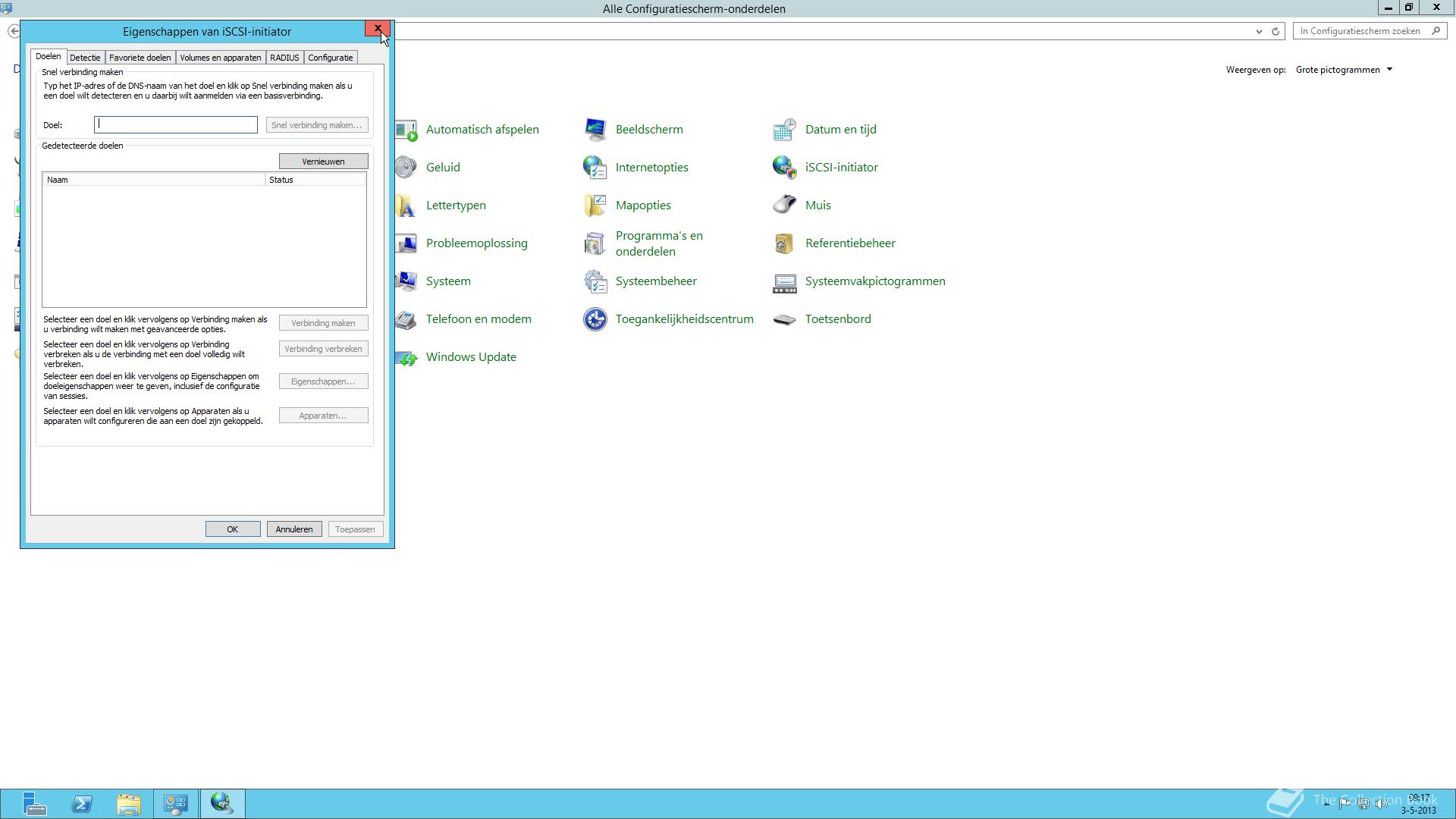Switch to the Detectie tab
The image size is (1456, 819).
85,58
